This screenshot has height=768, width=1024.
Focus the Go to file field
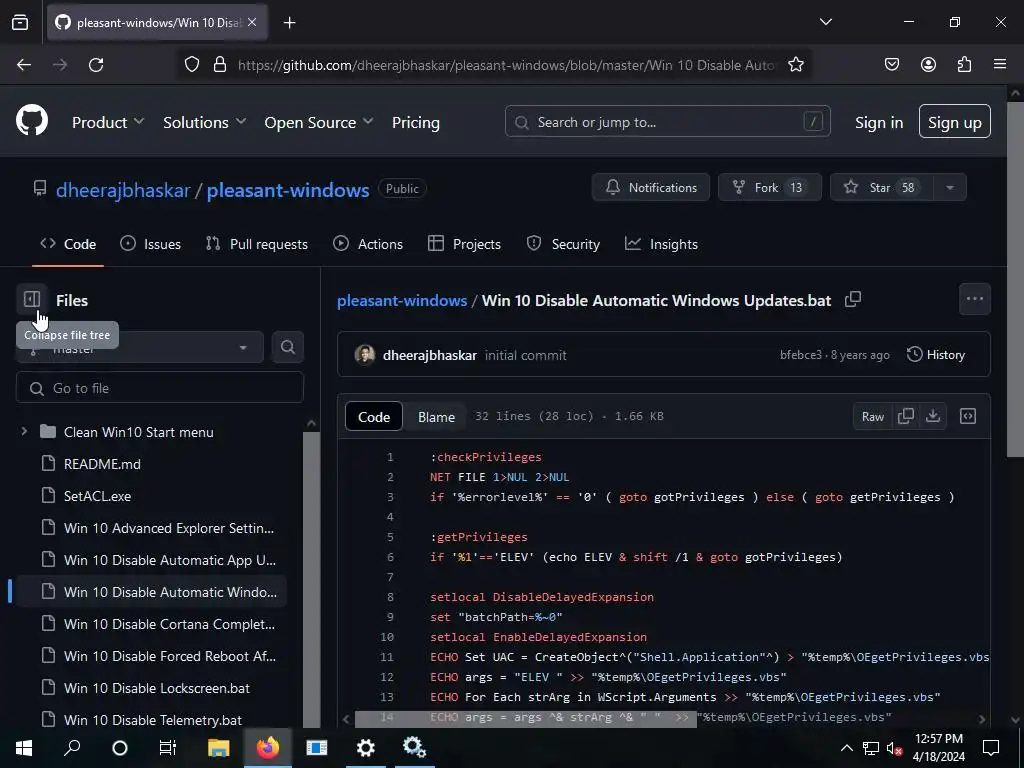point(159,388)
